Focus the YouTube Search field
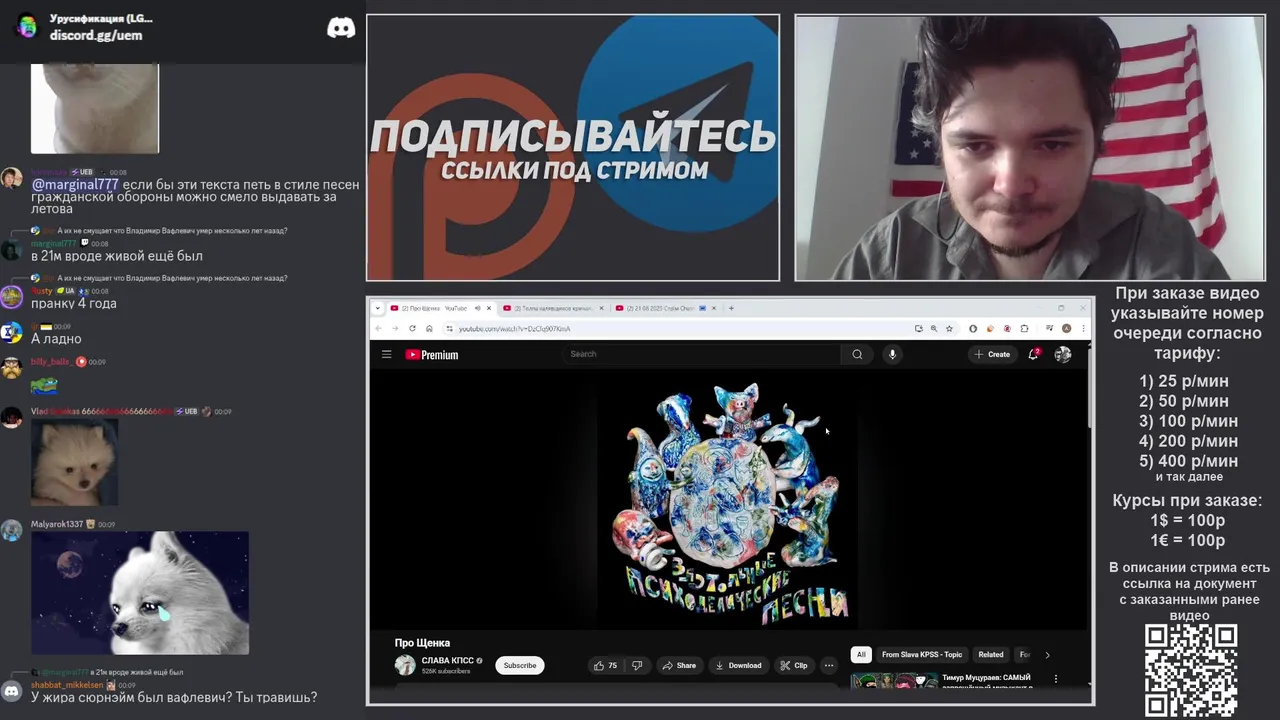1280x720 pixels. coord(703,354)
